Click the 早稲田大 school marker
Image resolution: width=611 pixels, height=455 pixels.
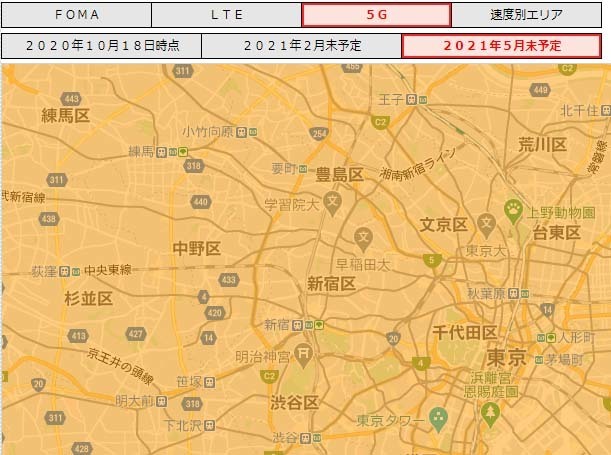tap(363, 238)
